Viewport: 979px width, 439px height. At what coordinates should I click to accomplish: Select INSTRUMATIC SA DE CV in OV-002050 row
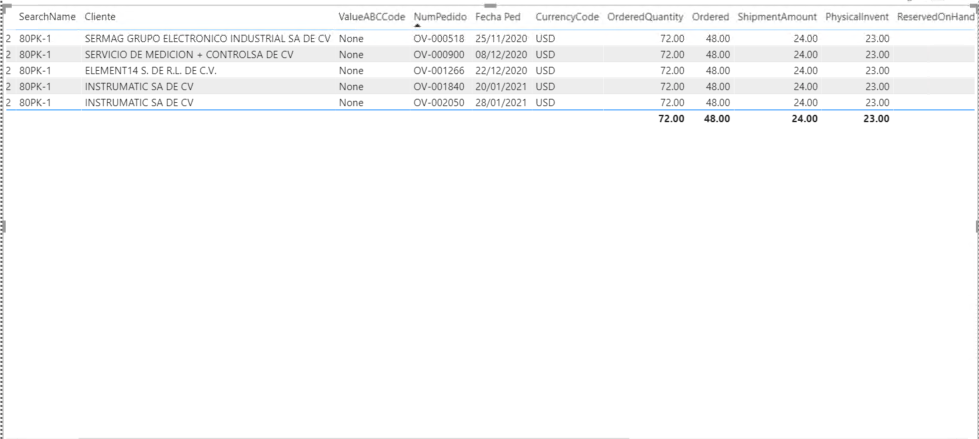pos(139,102)
